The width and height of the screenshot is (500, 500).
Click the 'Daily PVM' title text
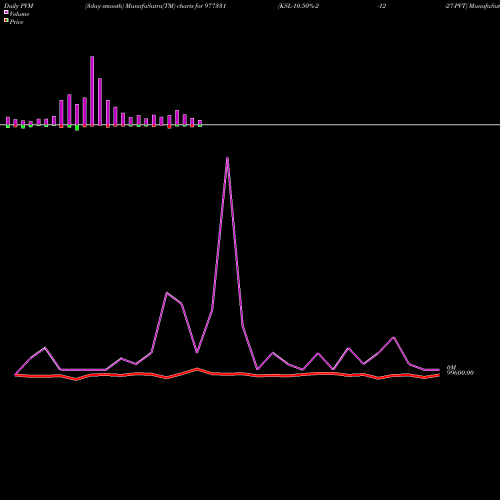[x=19, y=6]
